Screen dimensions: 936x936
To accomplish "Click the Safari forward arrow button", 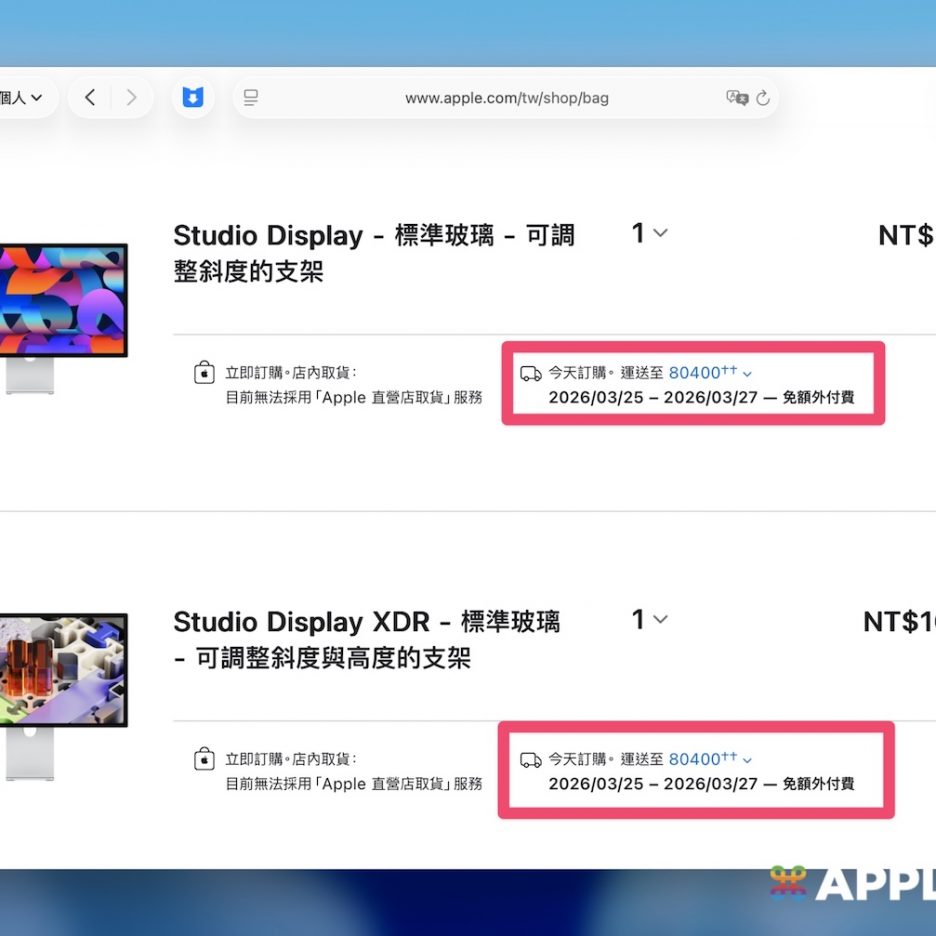I will (x=131, y=97).
